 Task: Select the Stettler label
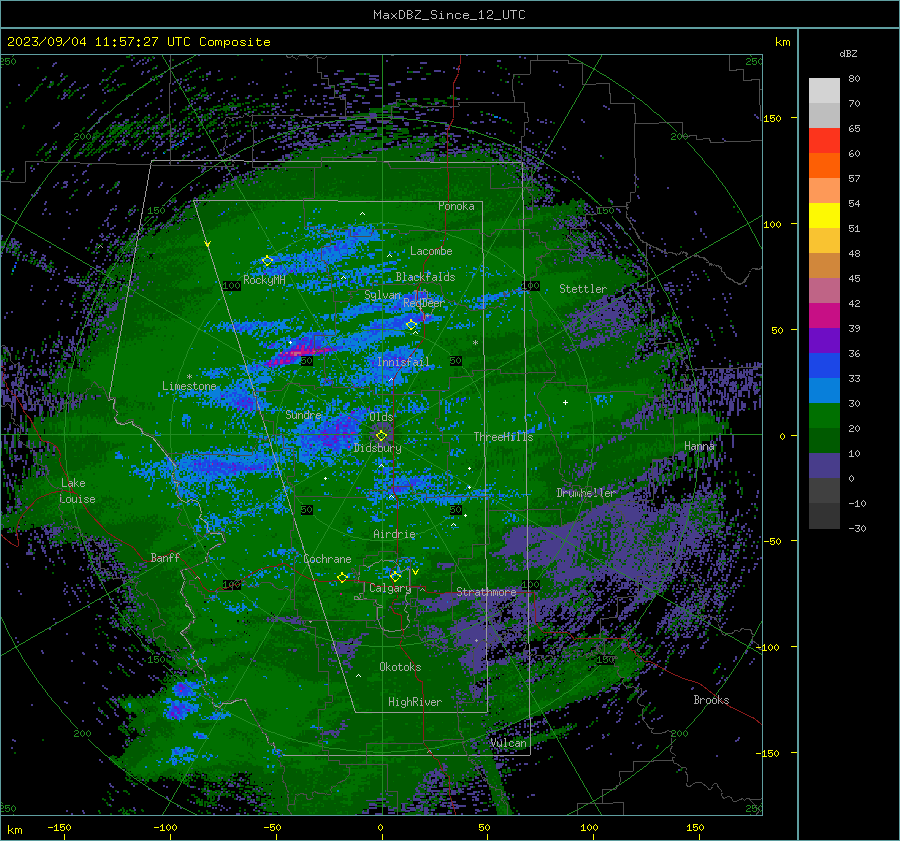point(583,289)
